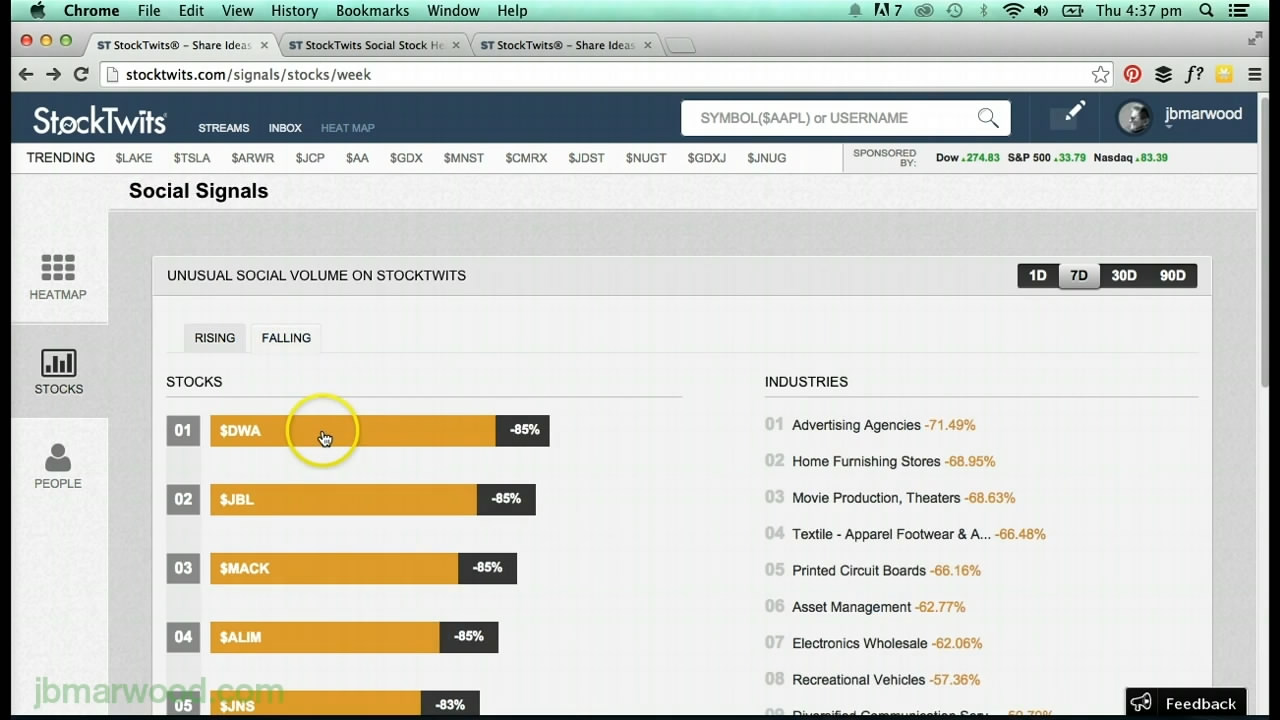Open a new browser tab

[680, 45]
